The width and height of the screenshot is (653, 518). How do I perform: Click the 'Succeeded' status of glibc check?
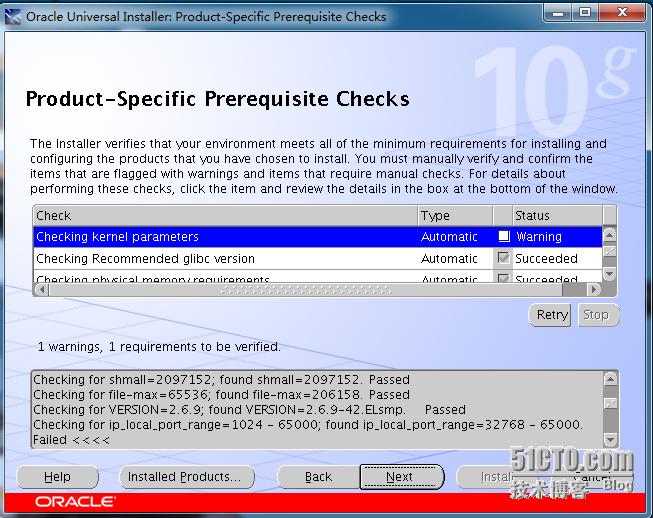tap(546, 259)
